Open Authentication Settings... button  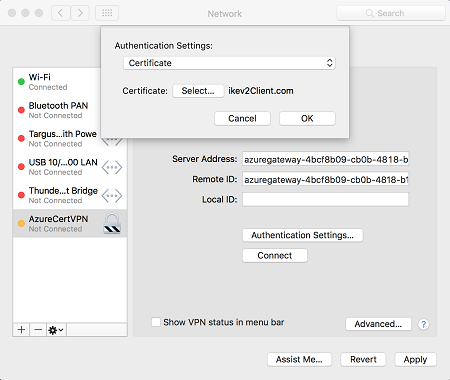point(302,235)
